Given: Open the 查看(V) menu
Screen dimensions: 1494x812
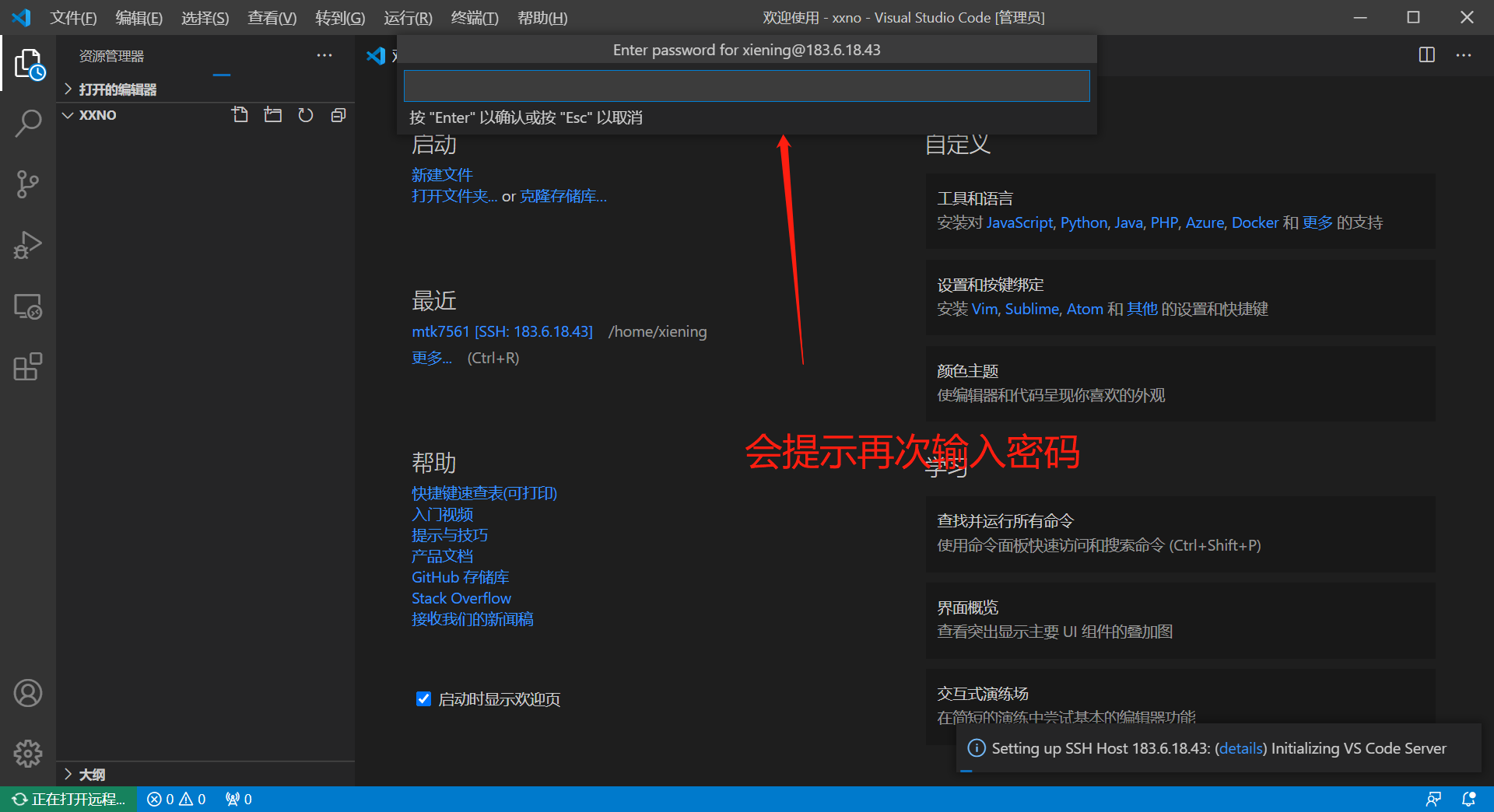Looking at the screenshot, I should pos(272,18).
